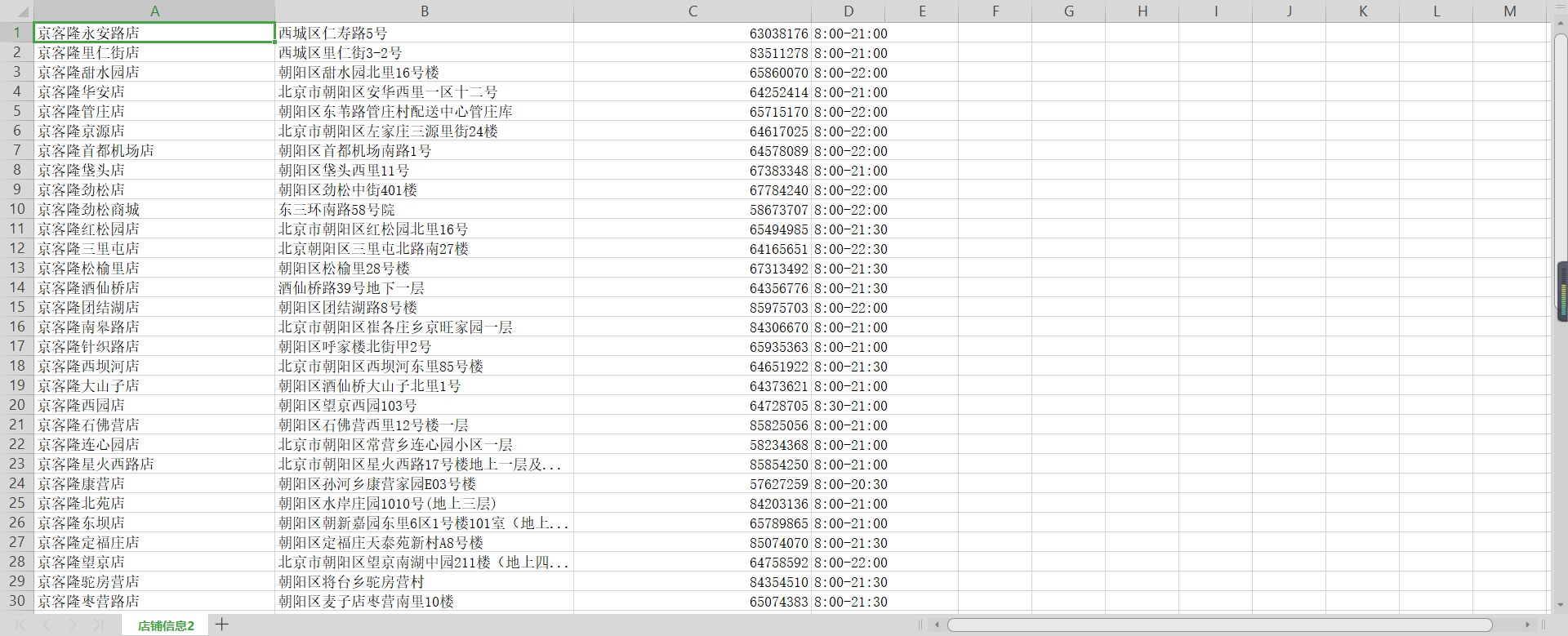
Task: Select hours cell 8:30-21:00 in row 20
Action: click(x=849, y=405)
